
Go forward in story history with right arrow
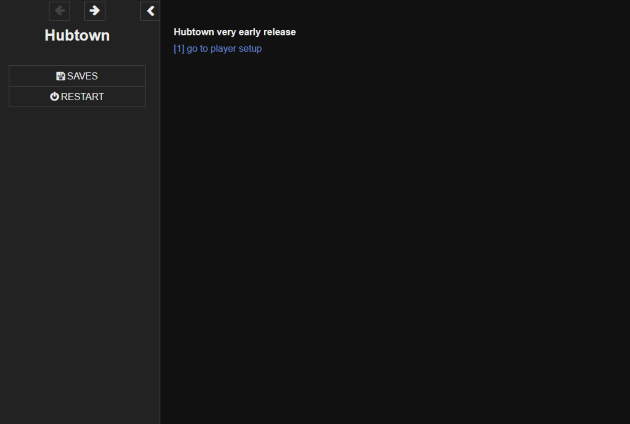95,11
